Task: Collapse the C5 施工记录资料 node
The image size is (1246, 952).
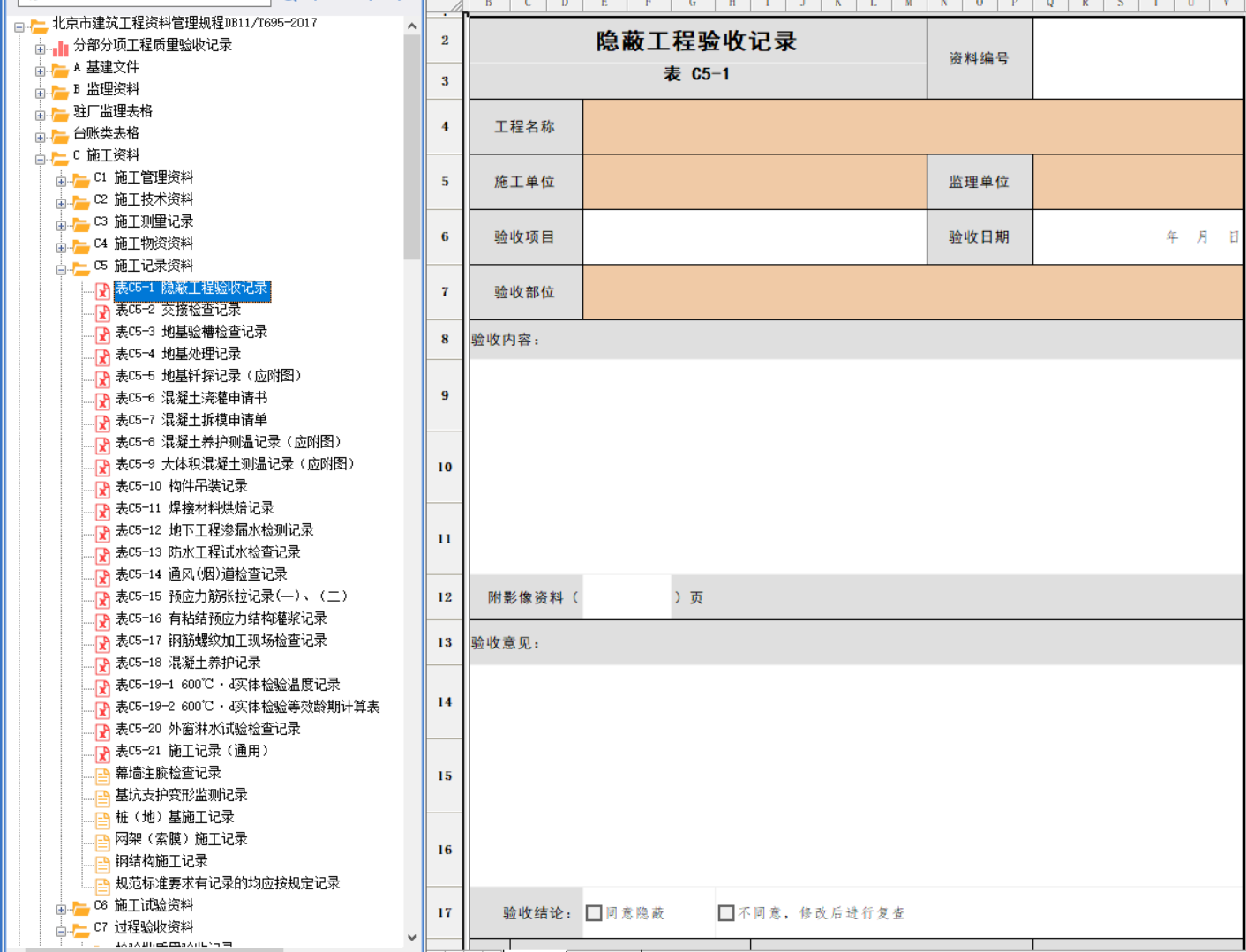Action: [61, 270]
